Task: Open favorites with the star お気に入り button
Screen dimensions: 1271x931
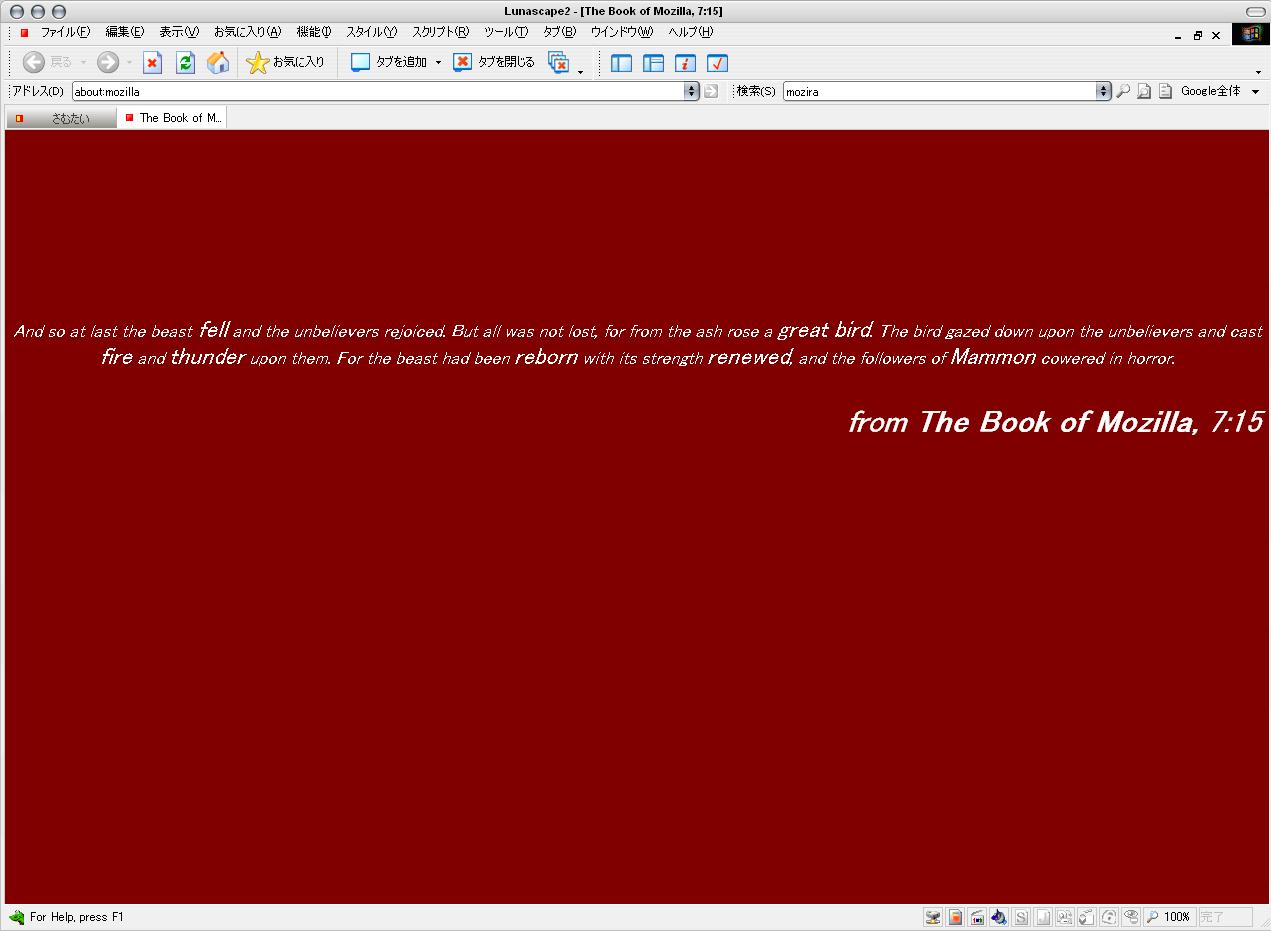Action: tap(286, 63)
